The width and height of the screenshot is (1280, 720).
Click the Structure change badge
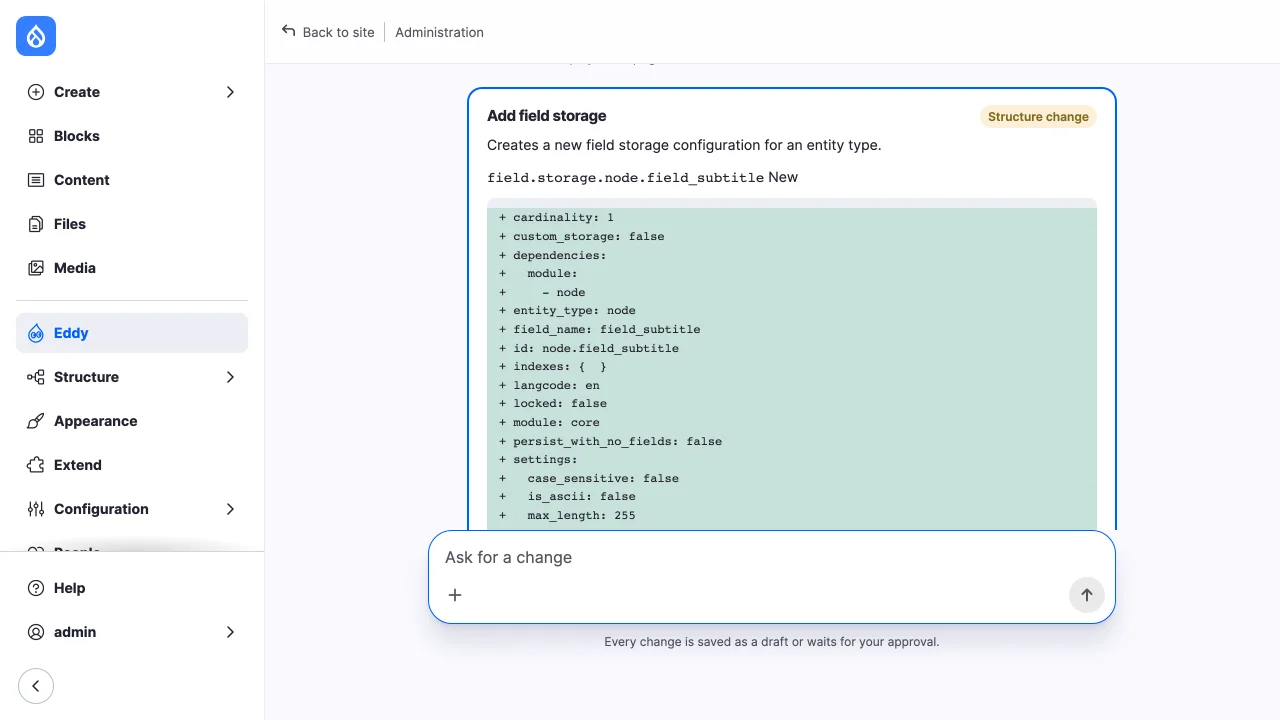click(x=1038, y=117)
